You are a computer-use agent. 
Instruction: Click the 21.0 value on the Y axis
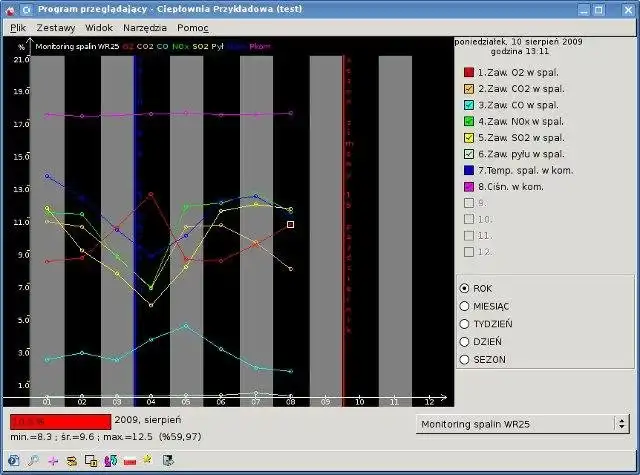coord(21,60)
